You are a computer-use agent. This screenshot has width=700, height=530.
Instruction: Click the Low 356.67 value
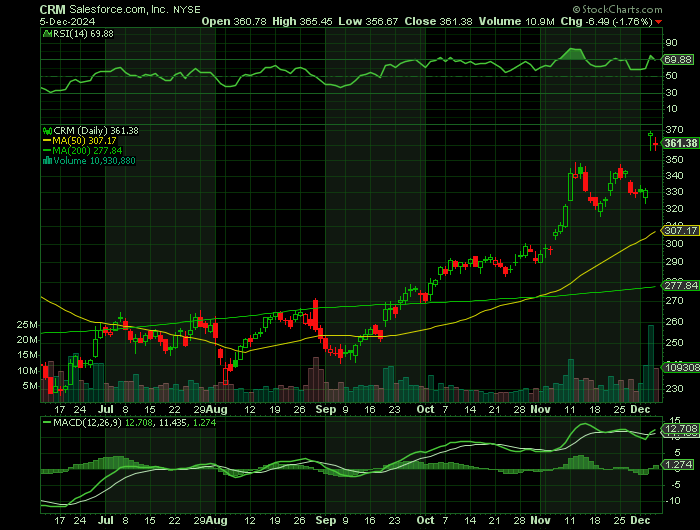click(368, 21)
